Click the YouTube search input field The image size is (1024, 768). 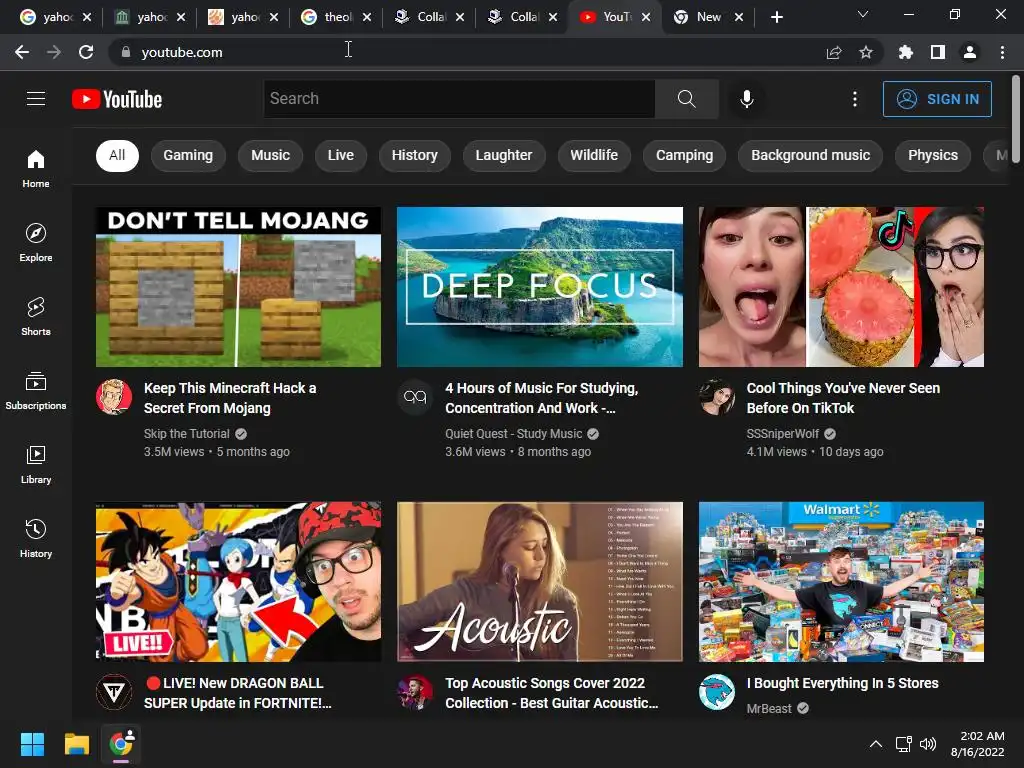coord(459,99)
